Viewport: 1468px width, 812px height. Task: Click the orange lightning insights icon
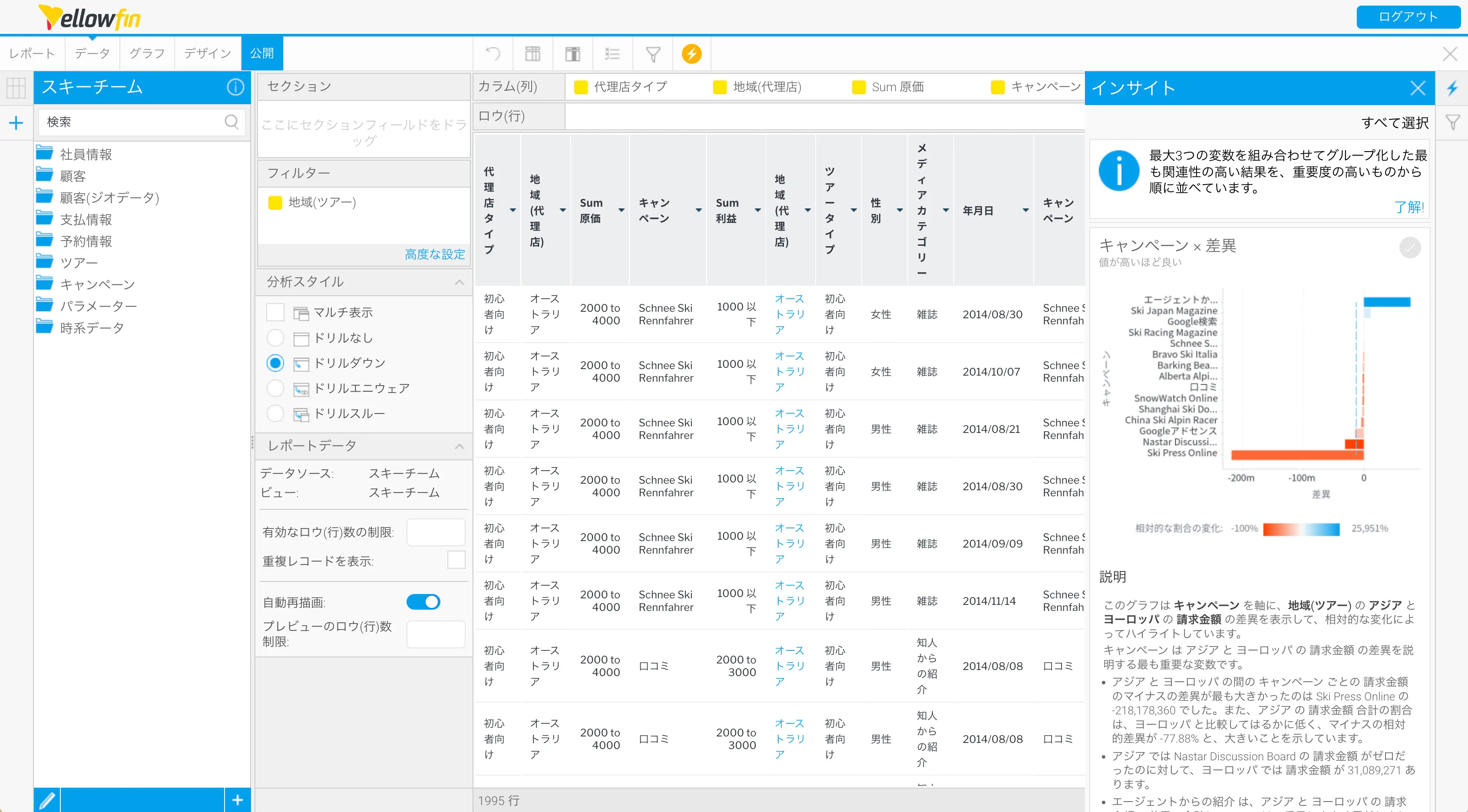tap(691, 54)
